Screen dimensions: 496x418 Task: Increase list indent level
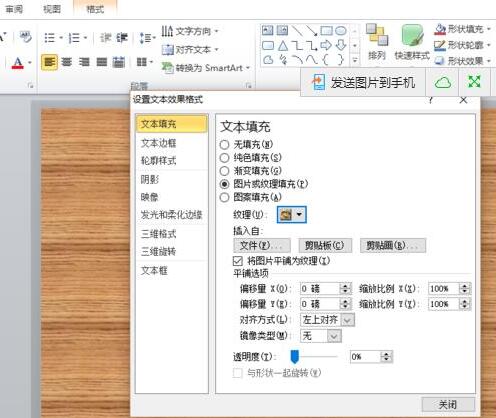tap(122, 38)
